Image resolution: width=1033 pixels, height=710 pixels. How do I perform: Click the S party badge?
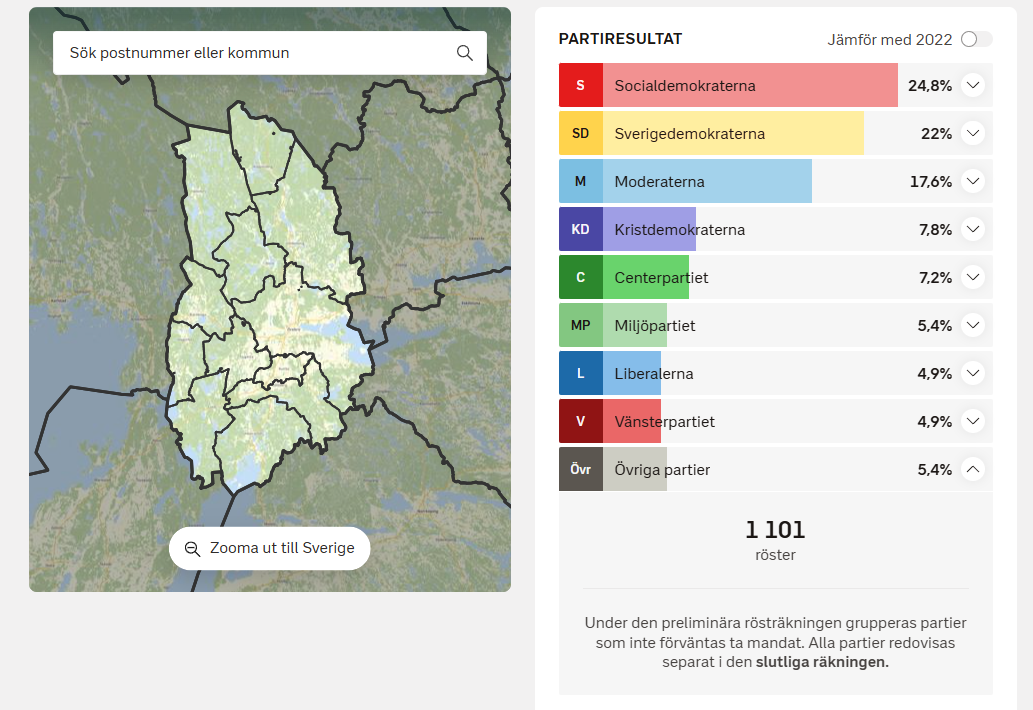coord(580,85)
